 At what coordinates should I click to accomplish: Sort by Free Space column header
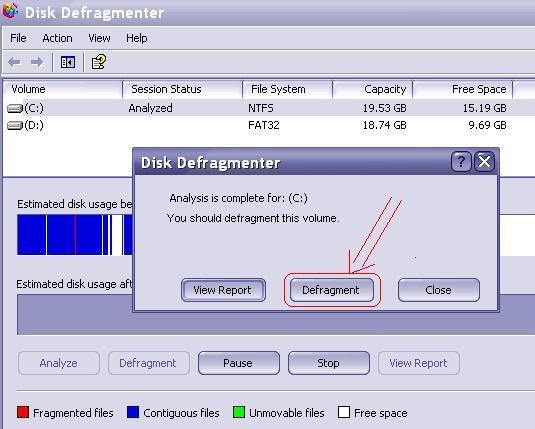[463, 89]
